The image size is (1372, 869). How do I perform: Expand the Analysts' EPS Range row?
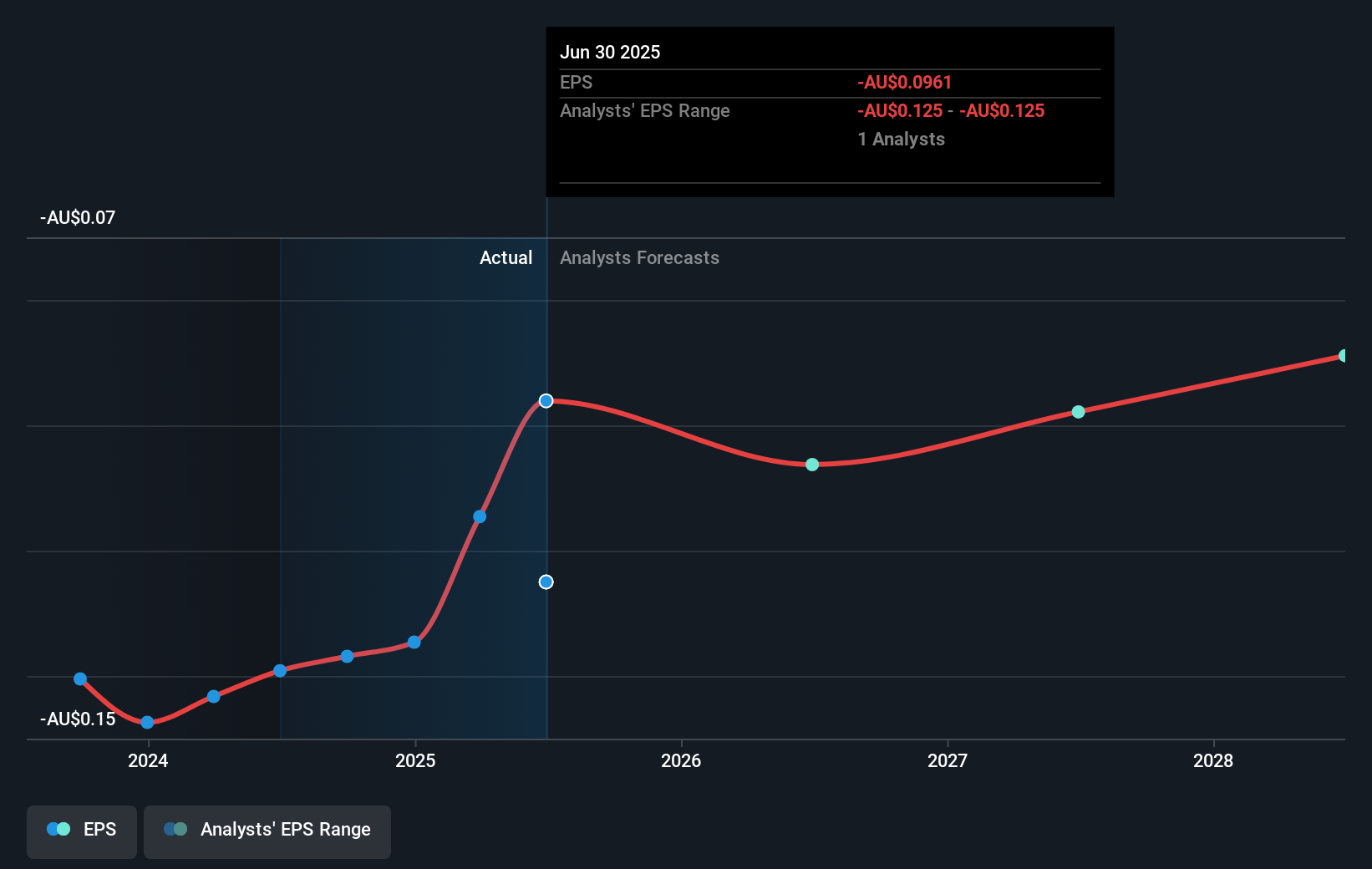pyautogui.click(x=644, y=110)
